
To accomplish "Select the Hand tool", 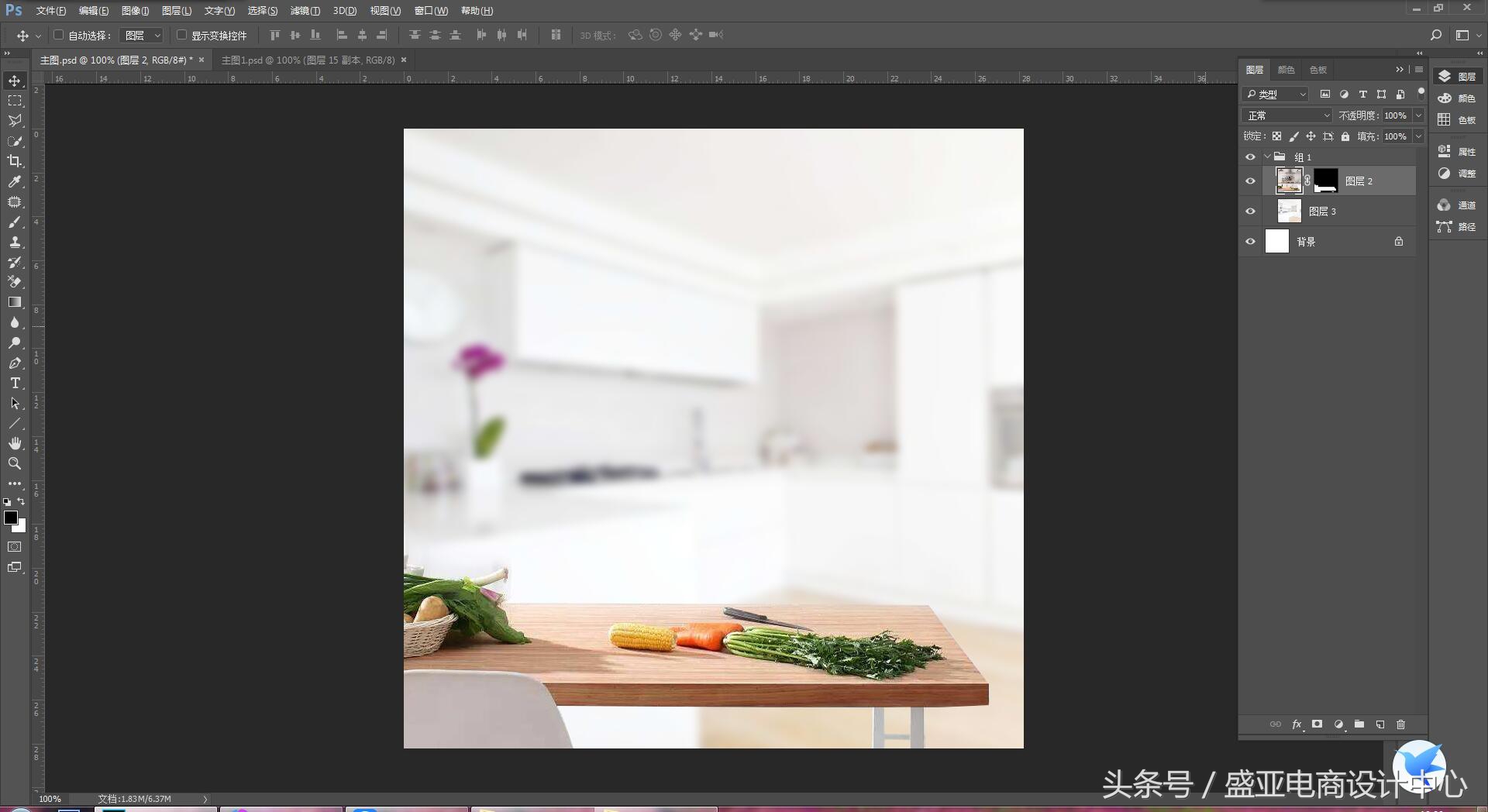I will (x=15, y=443).
